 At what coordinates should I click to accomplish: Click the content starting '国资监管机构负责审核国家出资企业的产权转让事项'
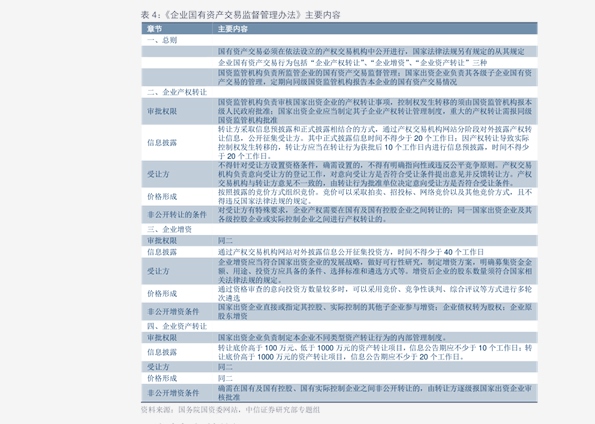(x=375, y=111)
